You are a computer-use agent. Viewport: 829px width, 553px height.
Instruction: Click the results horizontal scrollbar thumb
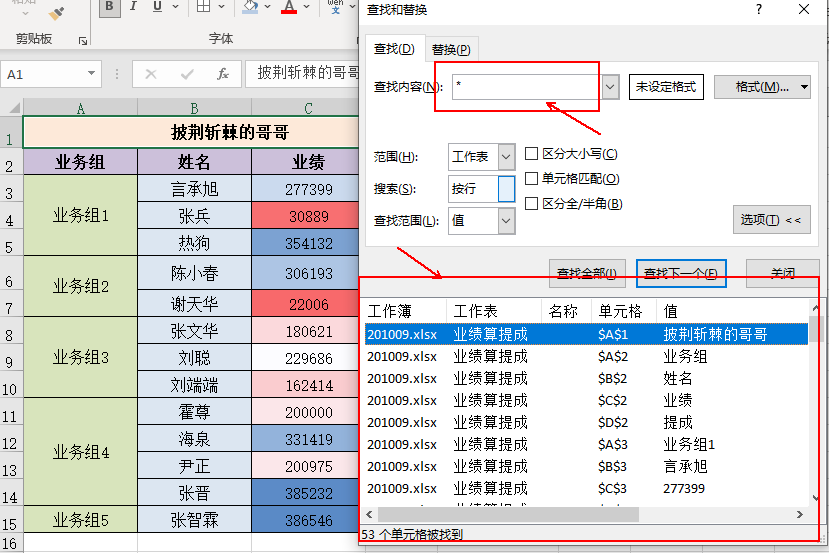508,514
